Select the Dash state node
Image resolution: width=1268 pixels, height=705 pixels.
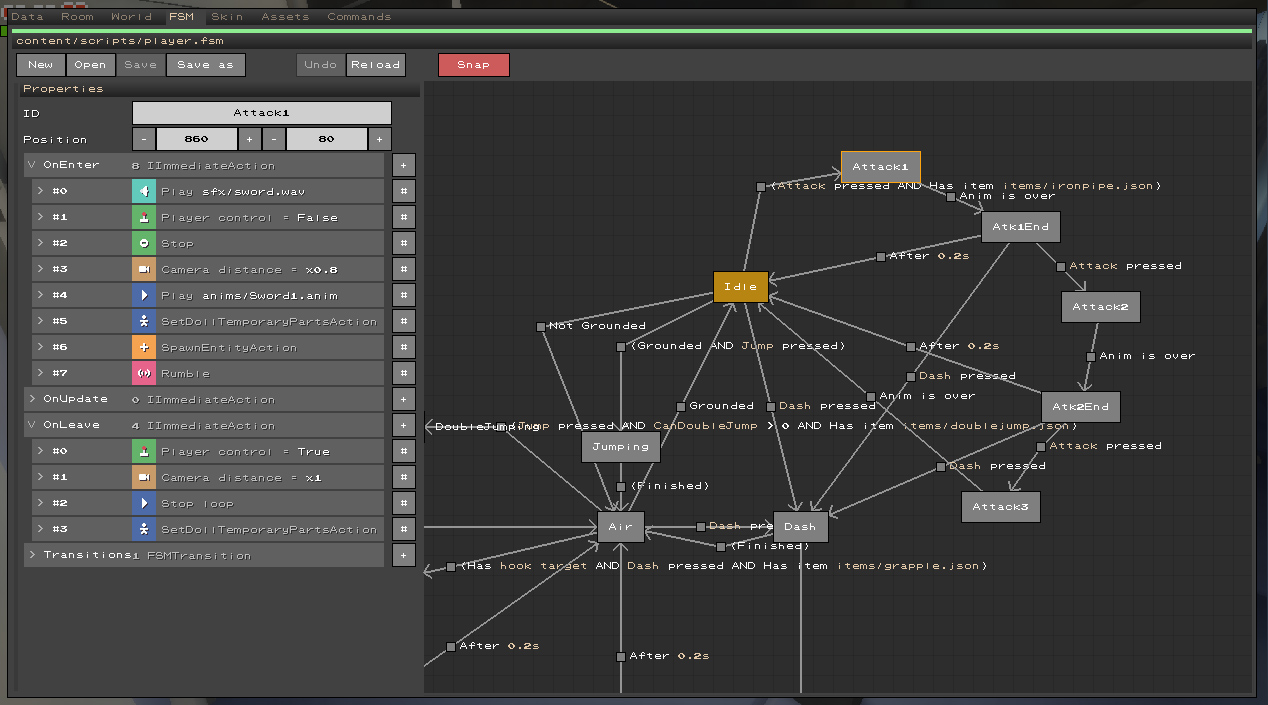tap(801, 527)
